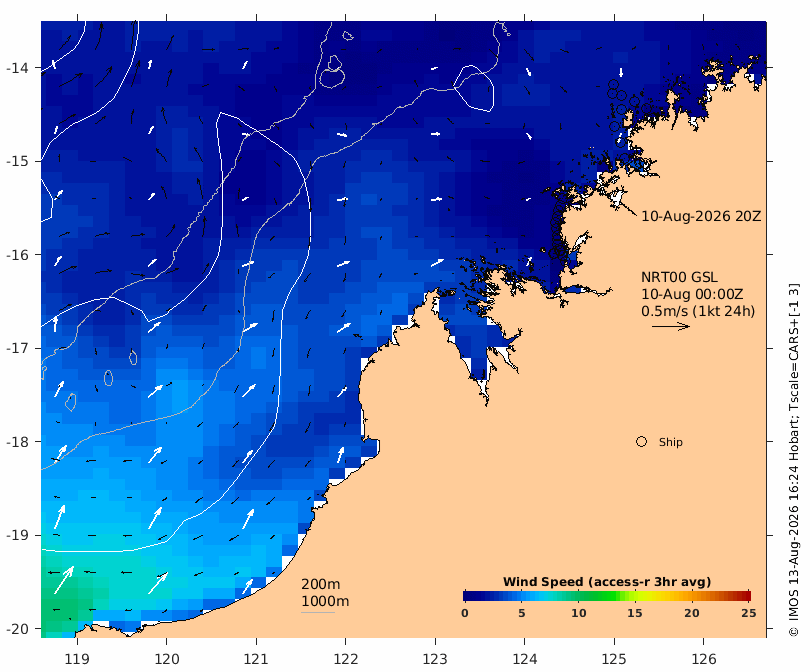Click the colorbar at value 20
The width and height of the screenshot is (810, 672).
(x=693, y=596)
